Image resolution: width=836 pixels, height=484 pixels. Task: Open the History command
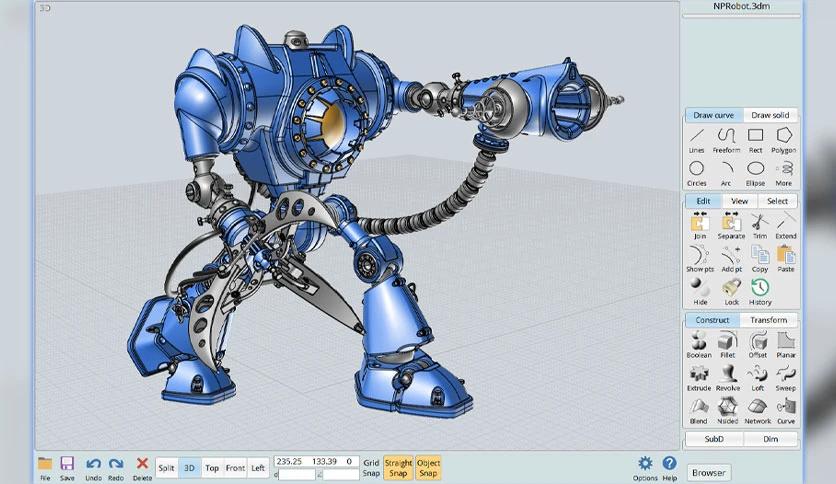pyautogui.click(x=760, y=292)
